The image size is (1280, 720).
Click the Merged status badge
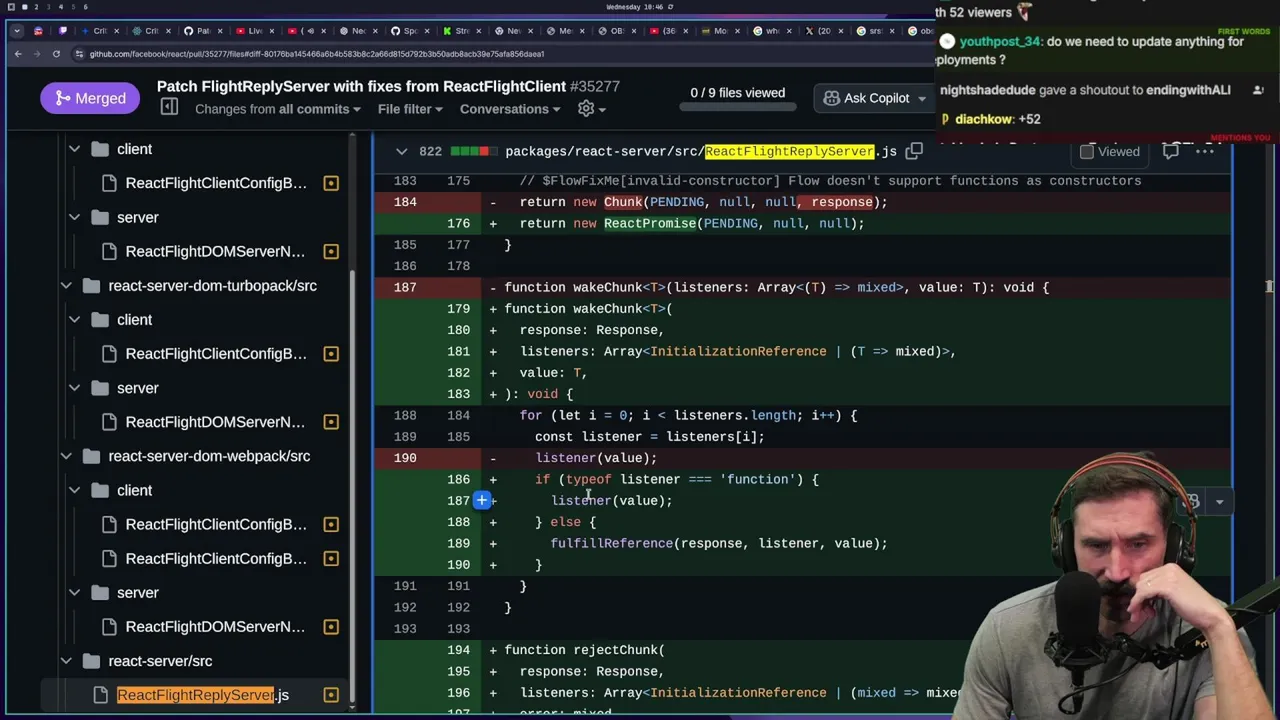(x=90, y=98)
